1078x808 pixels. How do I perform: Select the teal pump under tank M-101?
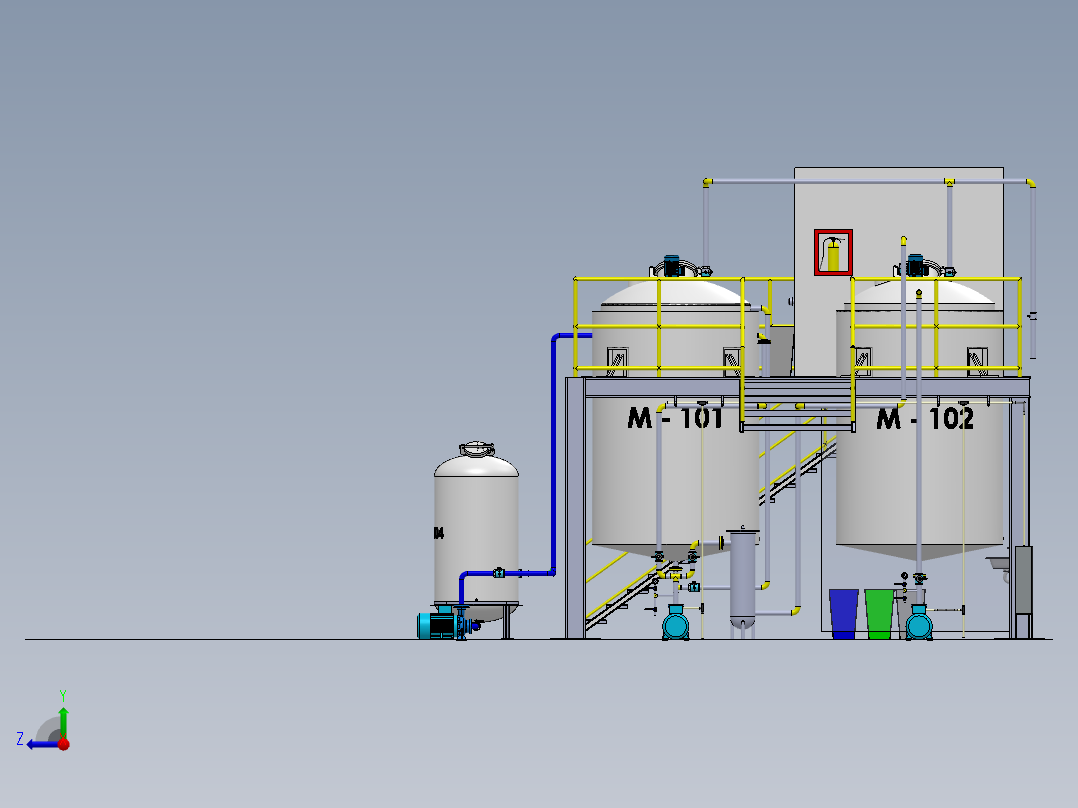click(675, 624)
